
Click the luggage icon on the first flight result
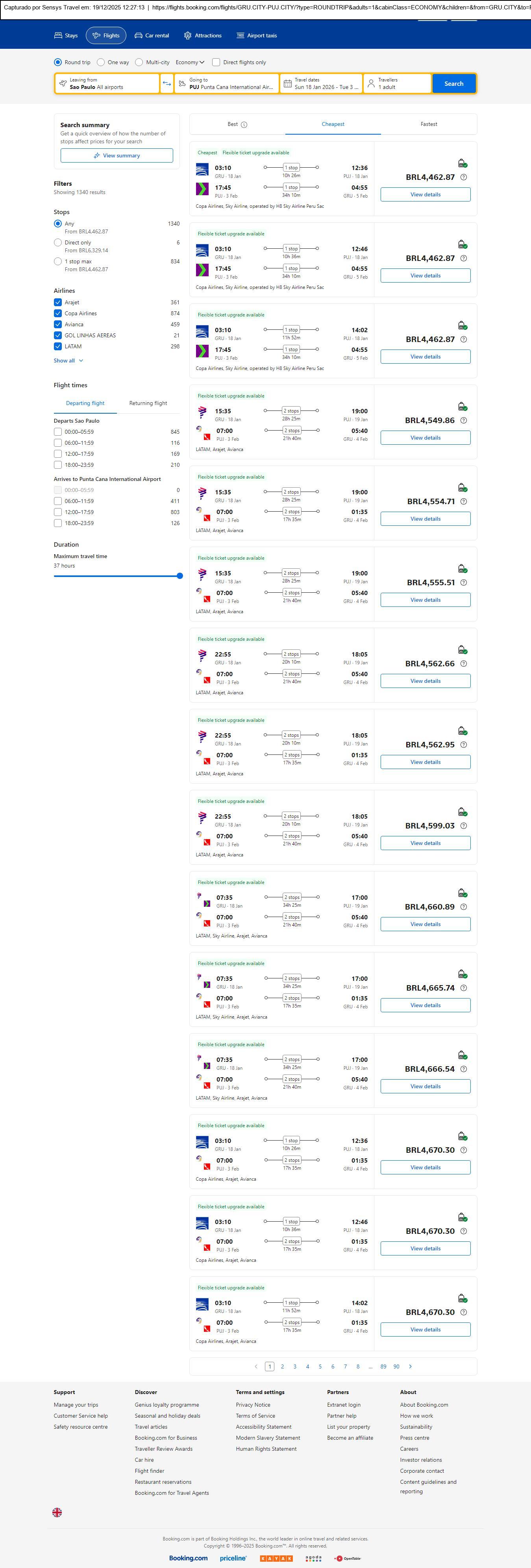(462, 163)
